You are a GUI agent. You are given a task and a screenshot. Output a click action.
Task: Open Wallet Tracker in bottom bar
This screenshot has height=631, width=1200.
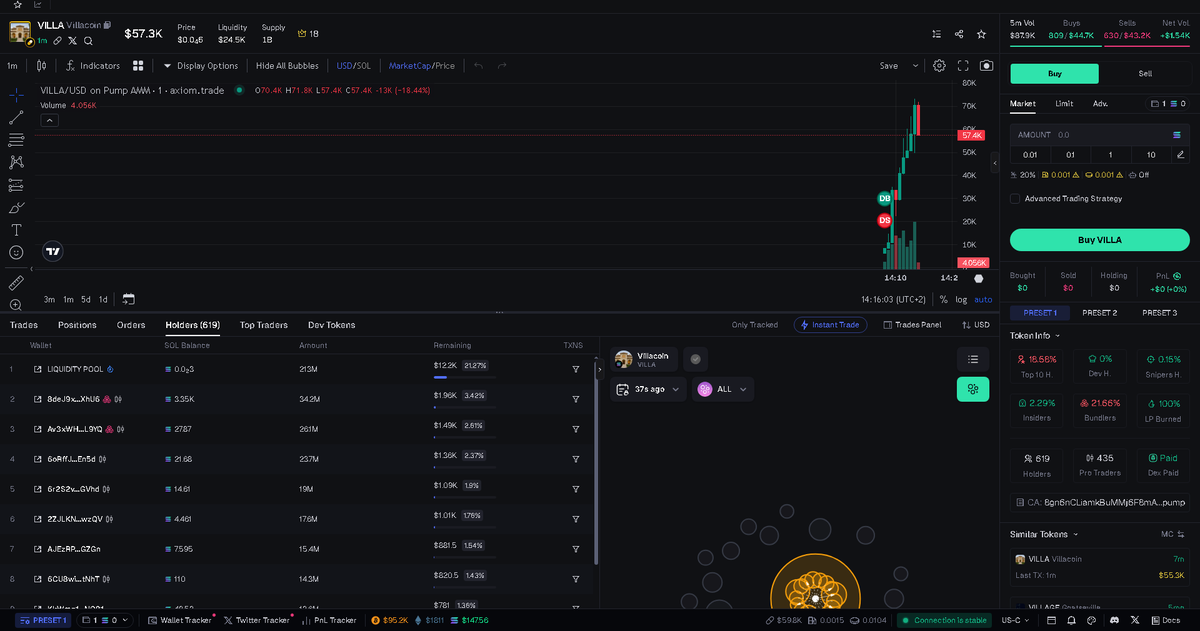179,620
